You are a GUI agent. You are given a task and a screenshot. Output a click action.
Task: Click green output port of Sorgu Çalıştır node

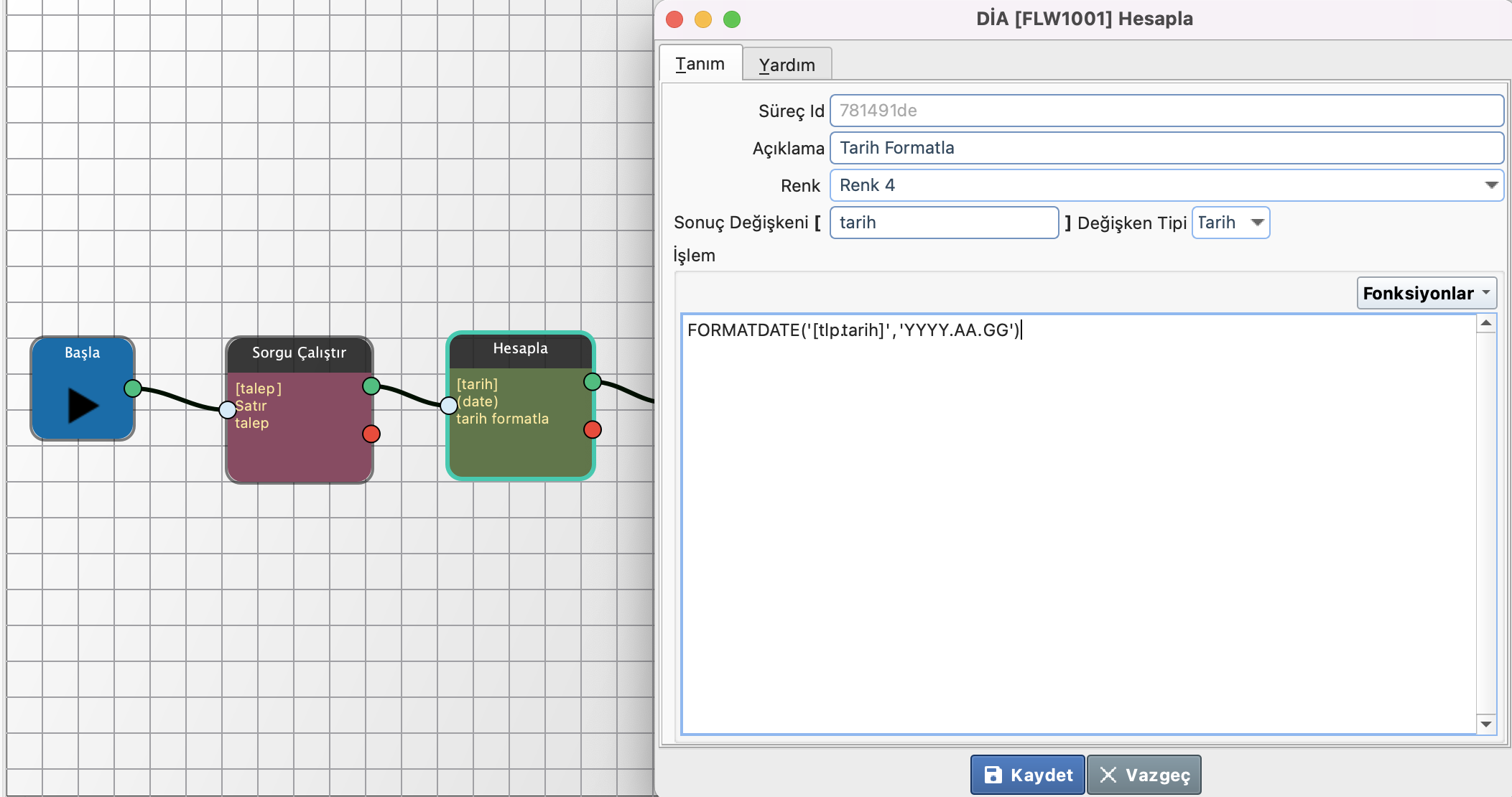point(371,386)
